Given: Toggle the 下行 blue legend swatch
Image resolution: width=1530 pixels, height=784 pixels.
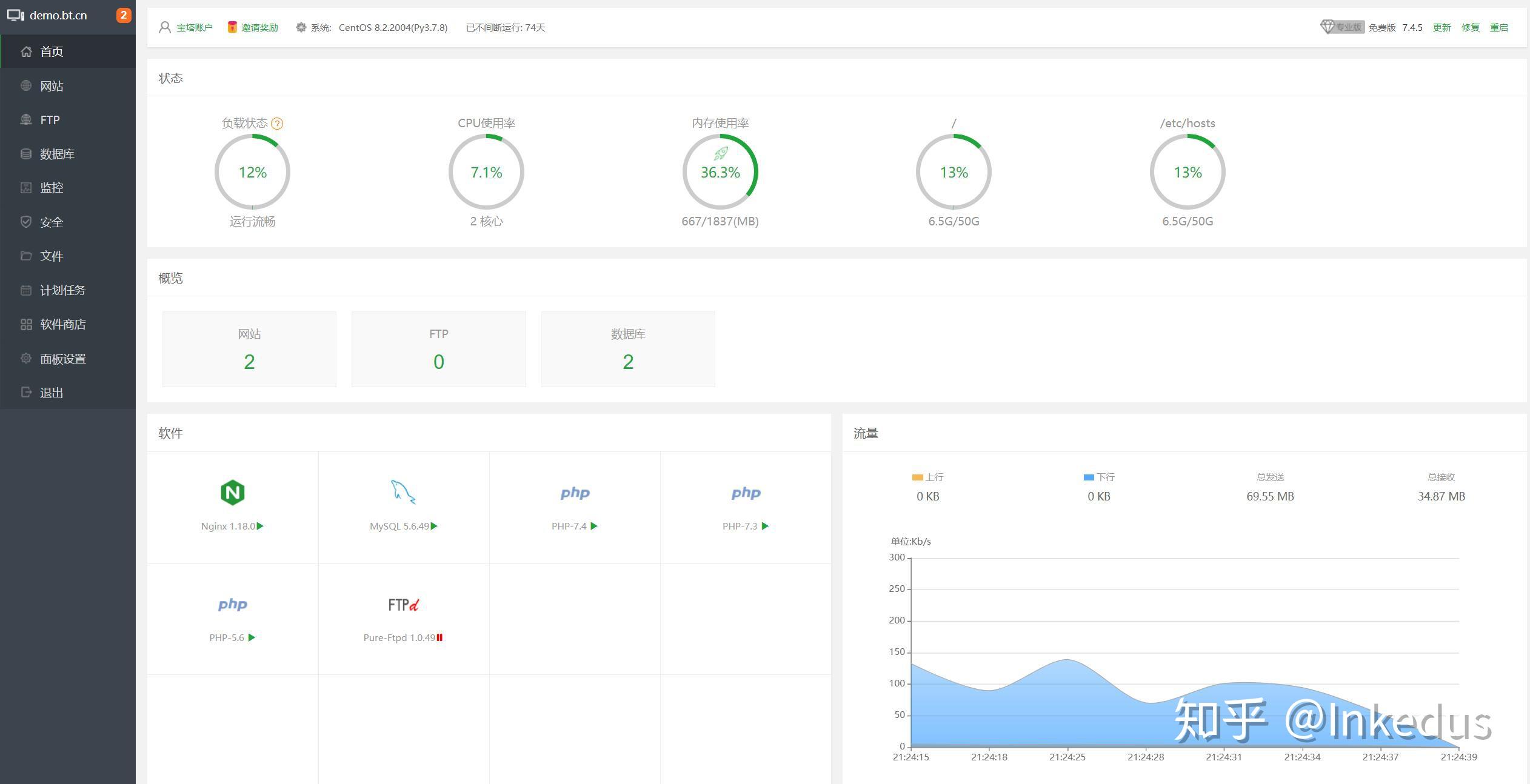Looking at the screenshot, I should 1089,477.
